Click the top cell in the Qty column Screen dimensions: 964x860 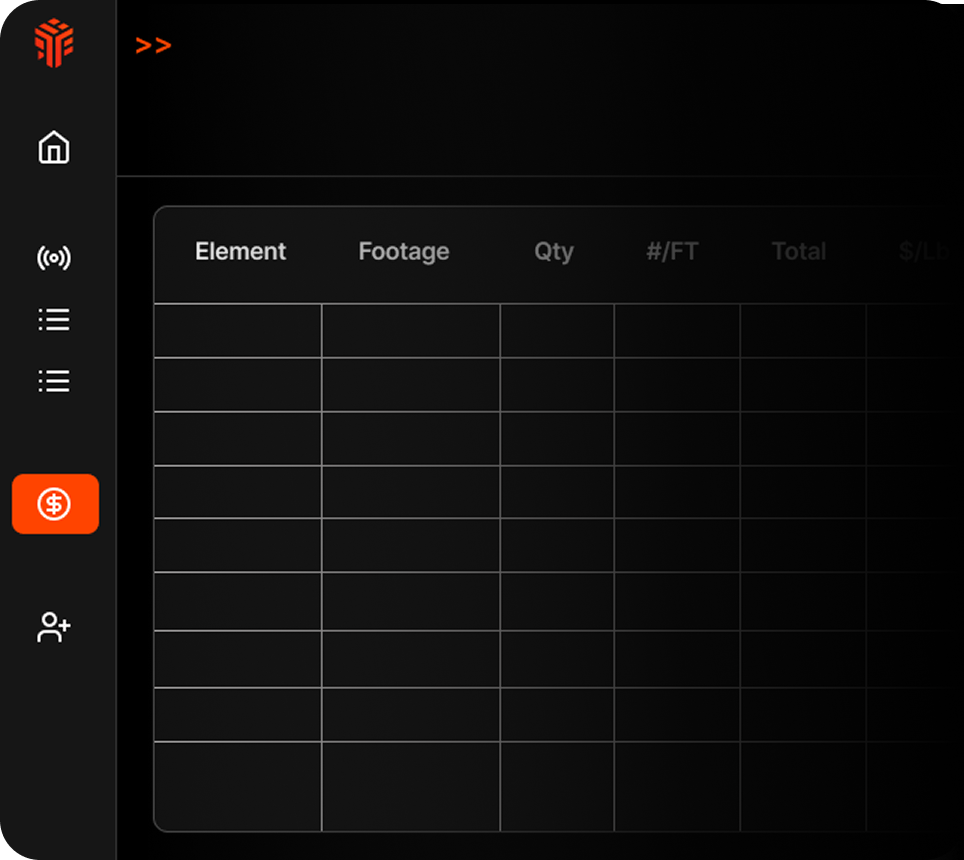[556, 330]
